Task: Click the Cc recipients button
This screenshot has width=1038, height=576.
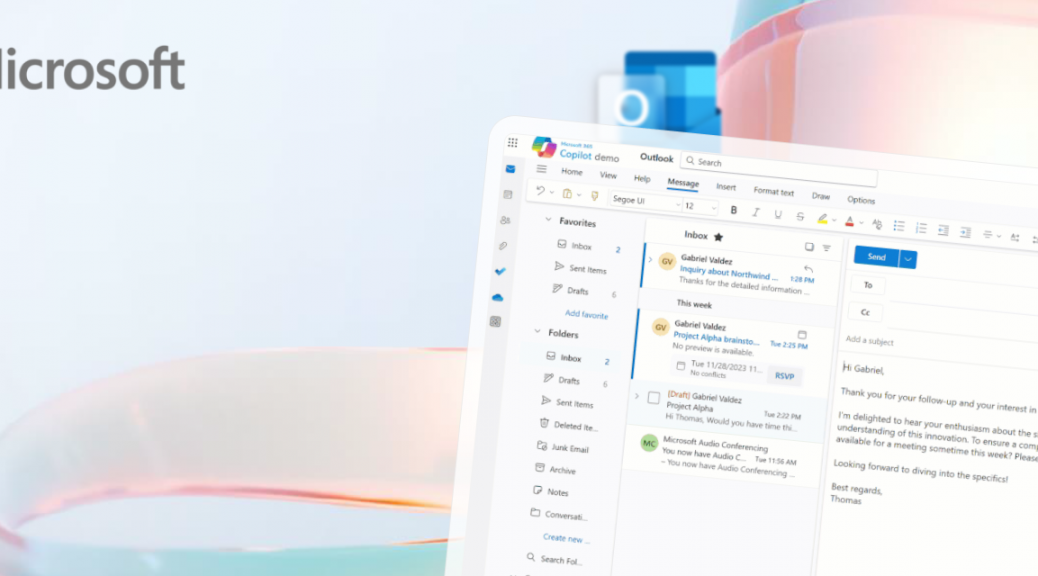Action: tap(865, 312)
